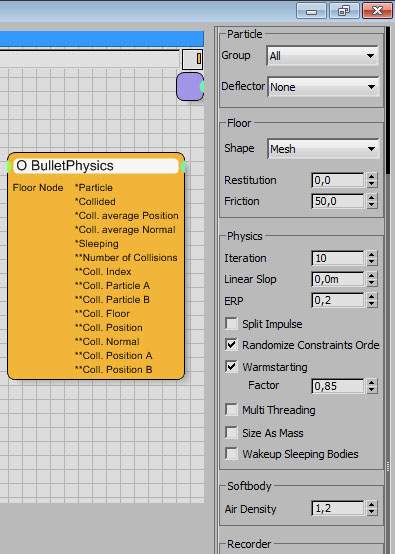The height and width of the screenshot is (554, 395).
Task: Click the **Coll. Particle B output
Action: click(x=112, y=300)
